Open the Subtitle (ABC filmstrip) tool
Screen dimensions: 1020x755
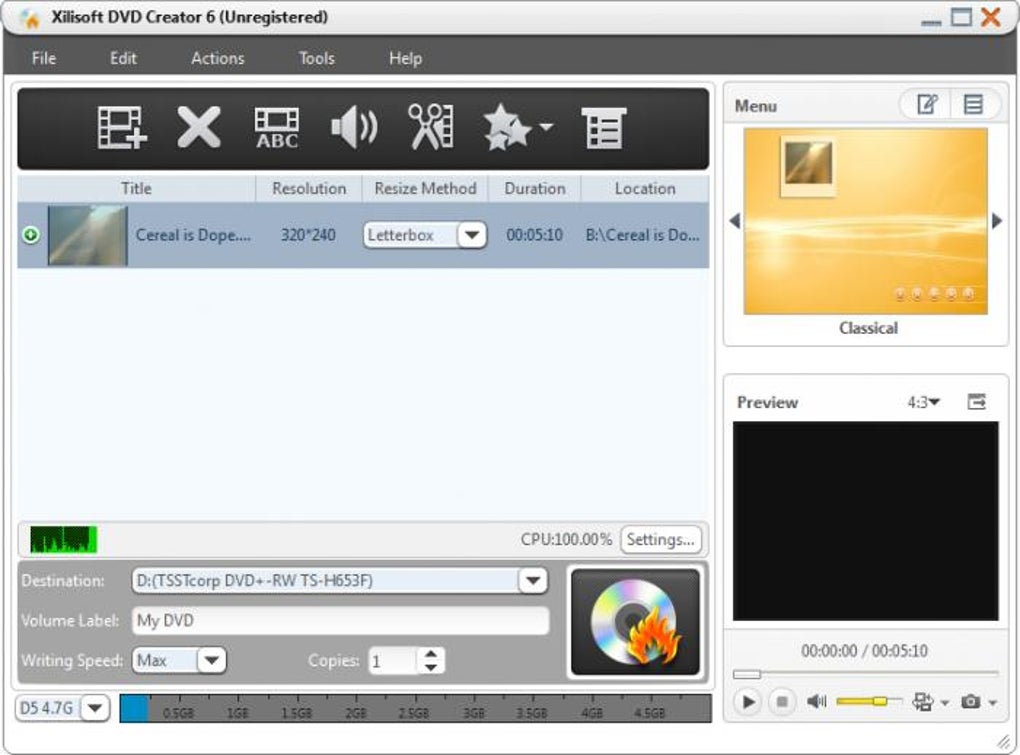tap(277, 127)
